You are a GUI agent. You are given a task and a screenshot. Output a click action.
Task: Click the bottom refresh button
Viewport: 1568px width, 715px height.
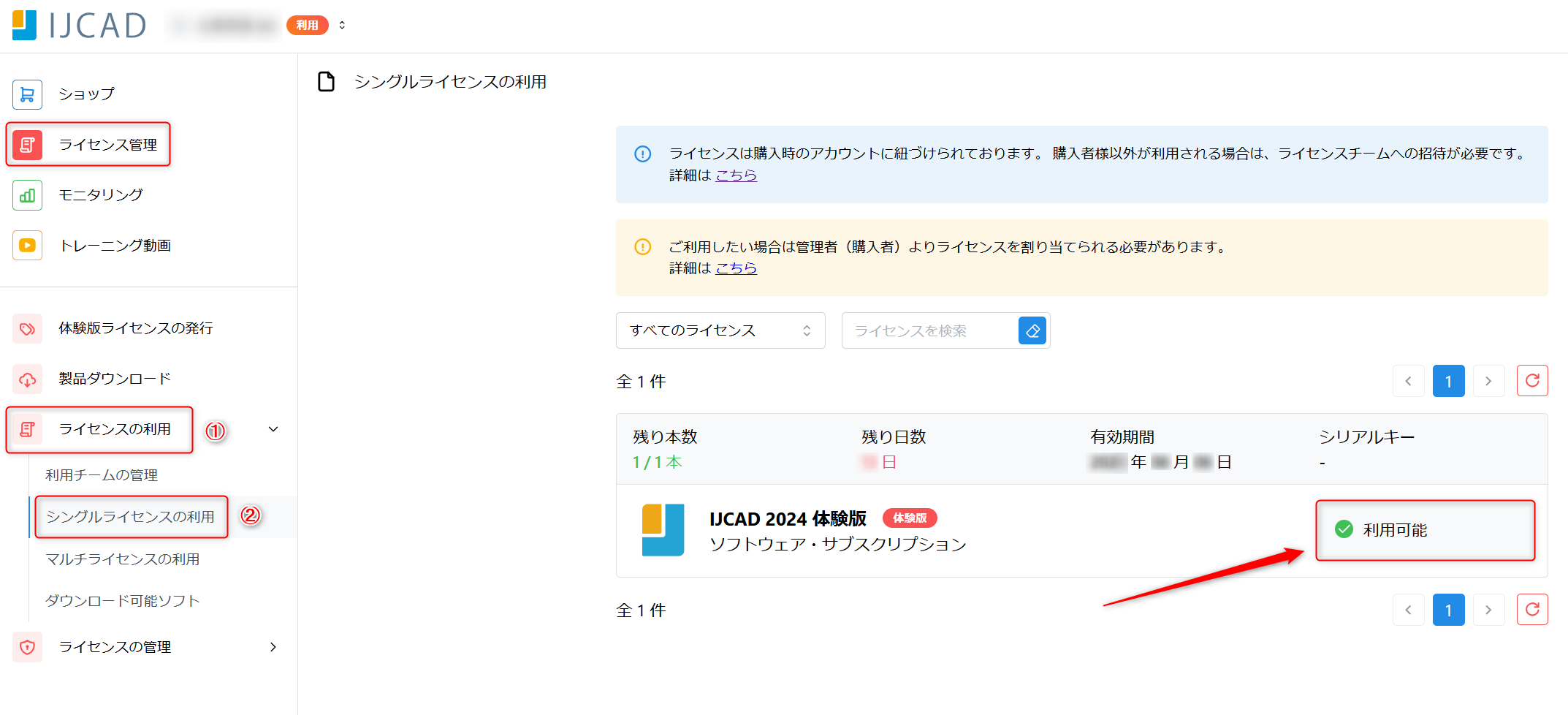(1532, 610)
